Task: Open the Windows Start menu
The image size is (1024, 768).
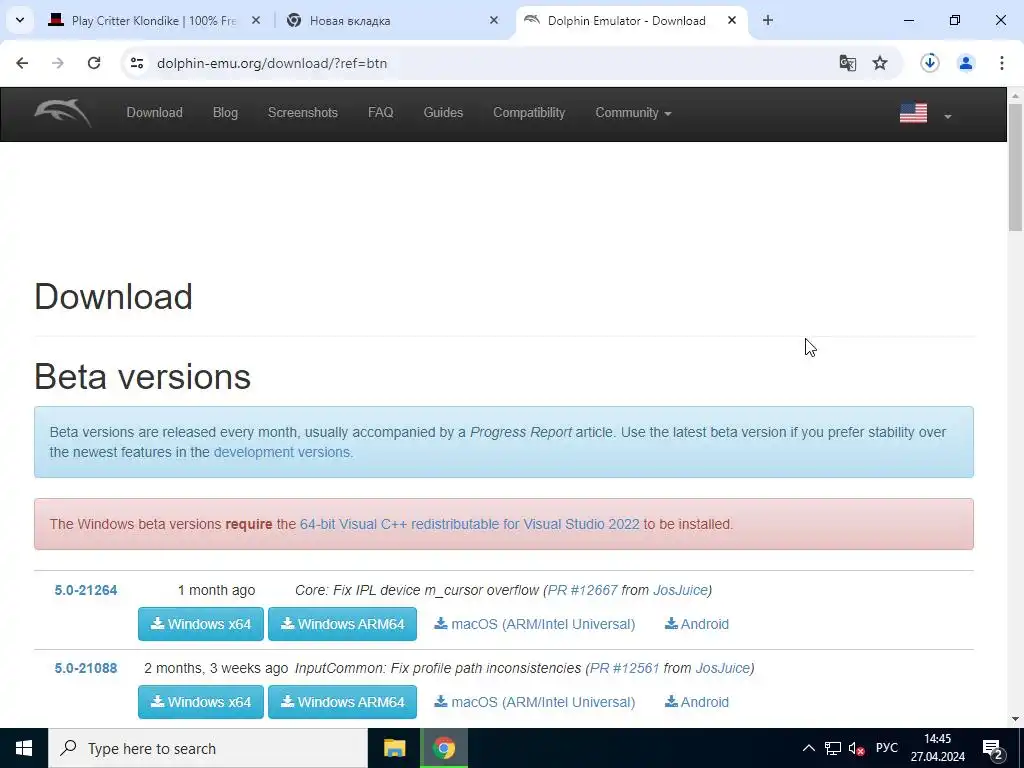Action: tap(24, 748)
